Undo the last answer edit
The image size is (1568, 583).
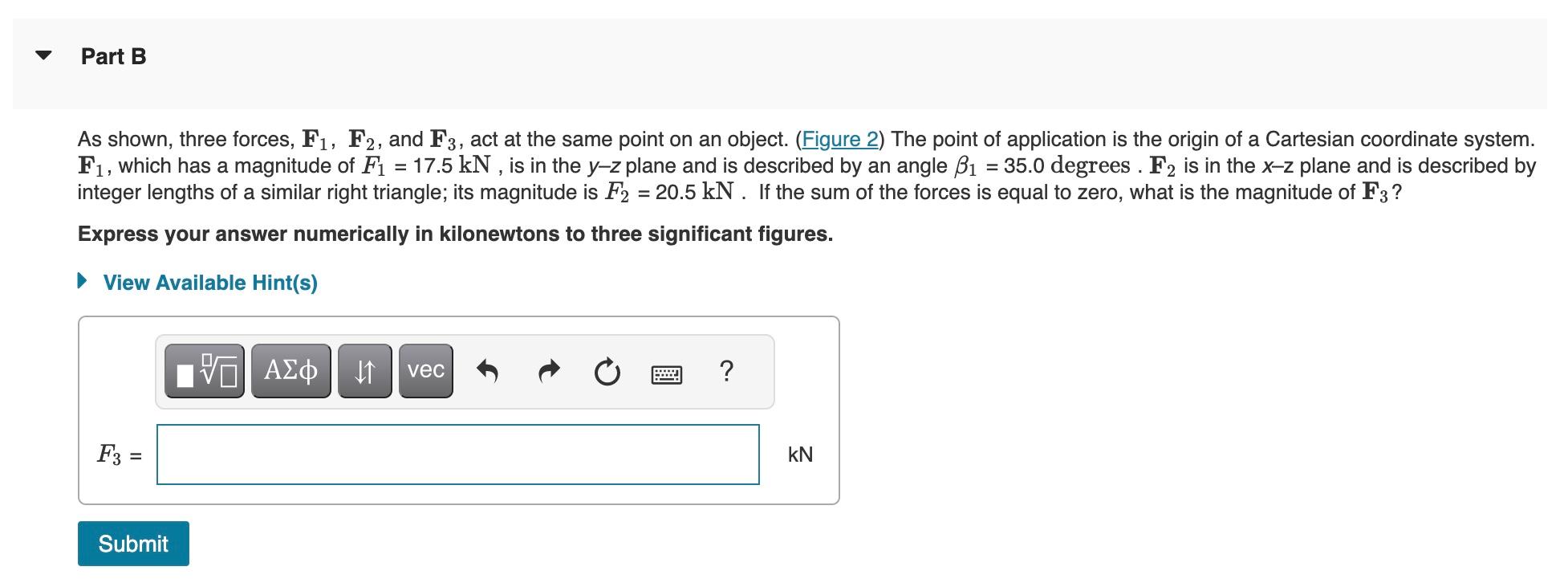tap(488, 372)
